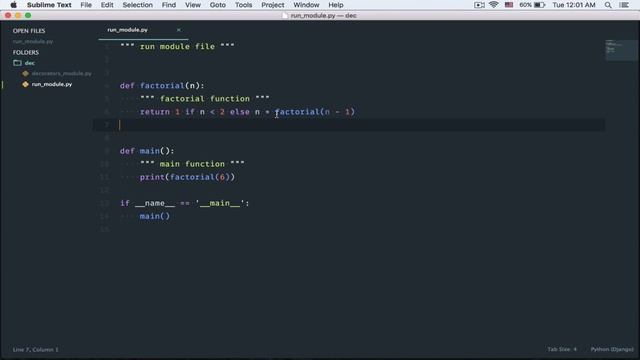Viewport: 640px width, 360px height.
Task: Open the Selection menu
Action: click(138, 5)
